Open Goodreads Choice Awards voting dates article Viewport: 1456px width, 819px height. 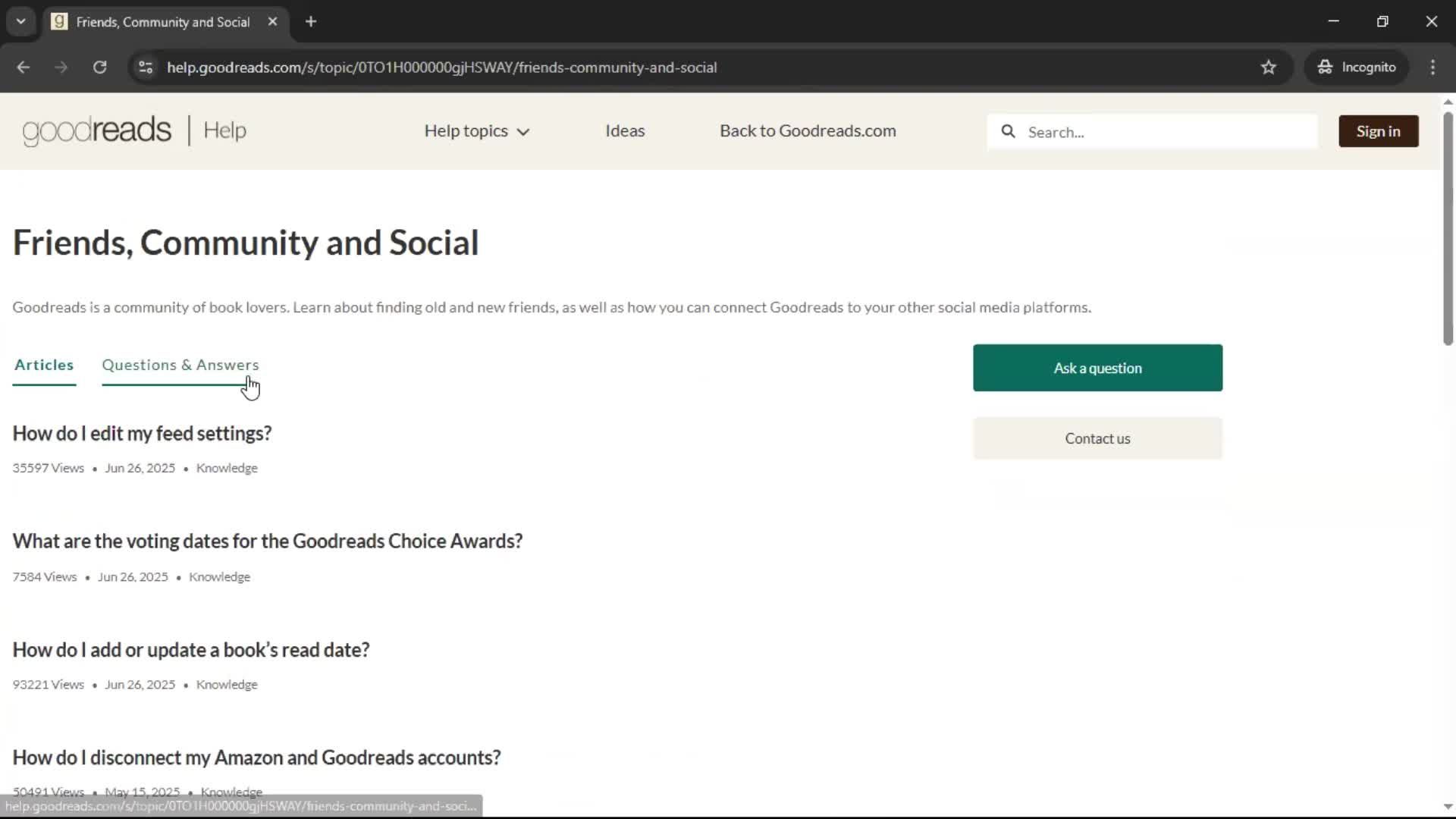pos(268,541)
